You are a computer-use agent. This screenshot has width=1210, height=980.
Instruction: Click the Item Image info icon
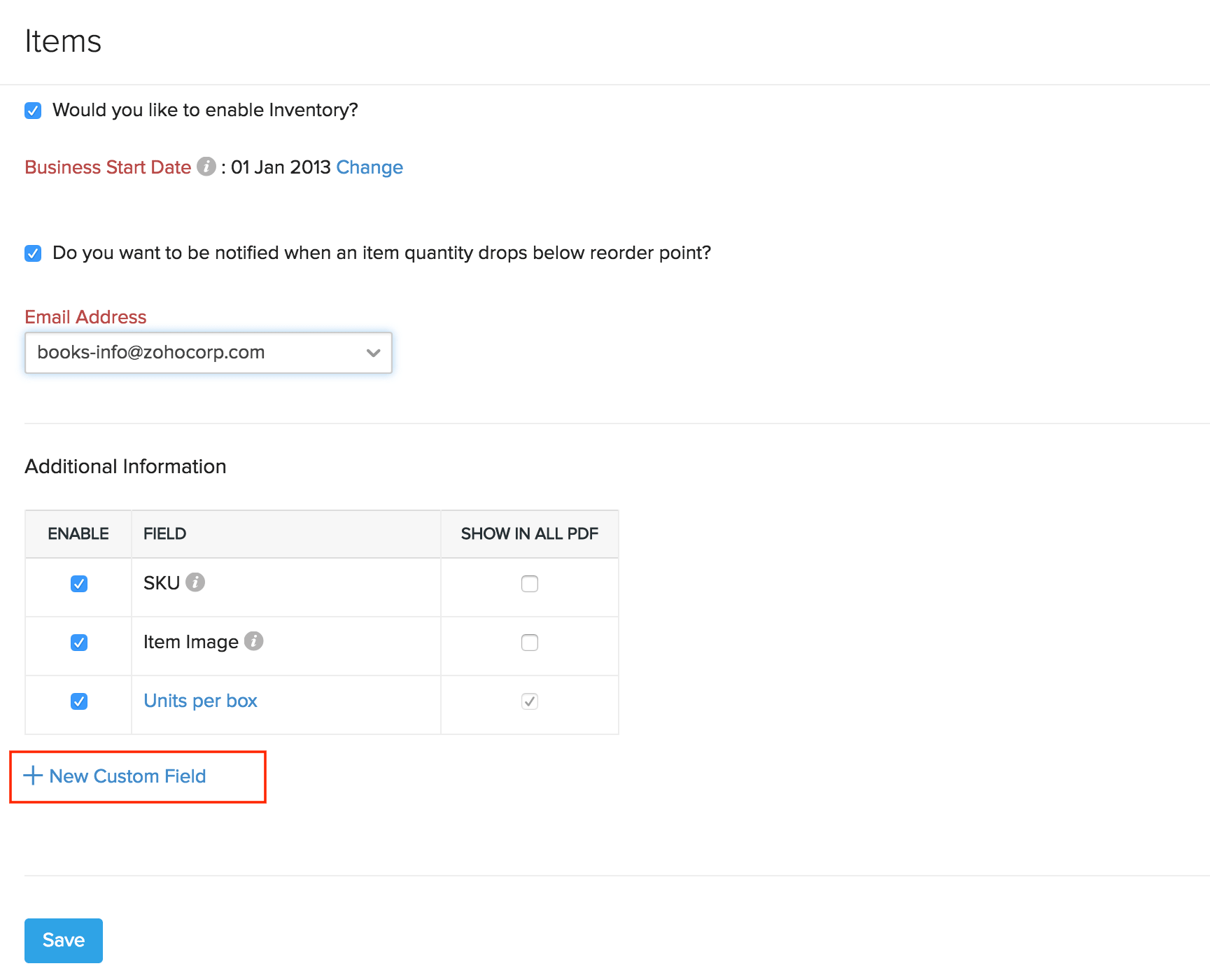(253, 641)
